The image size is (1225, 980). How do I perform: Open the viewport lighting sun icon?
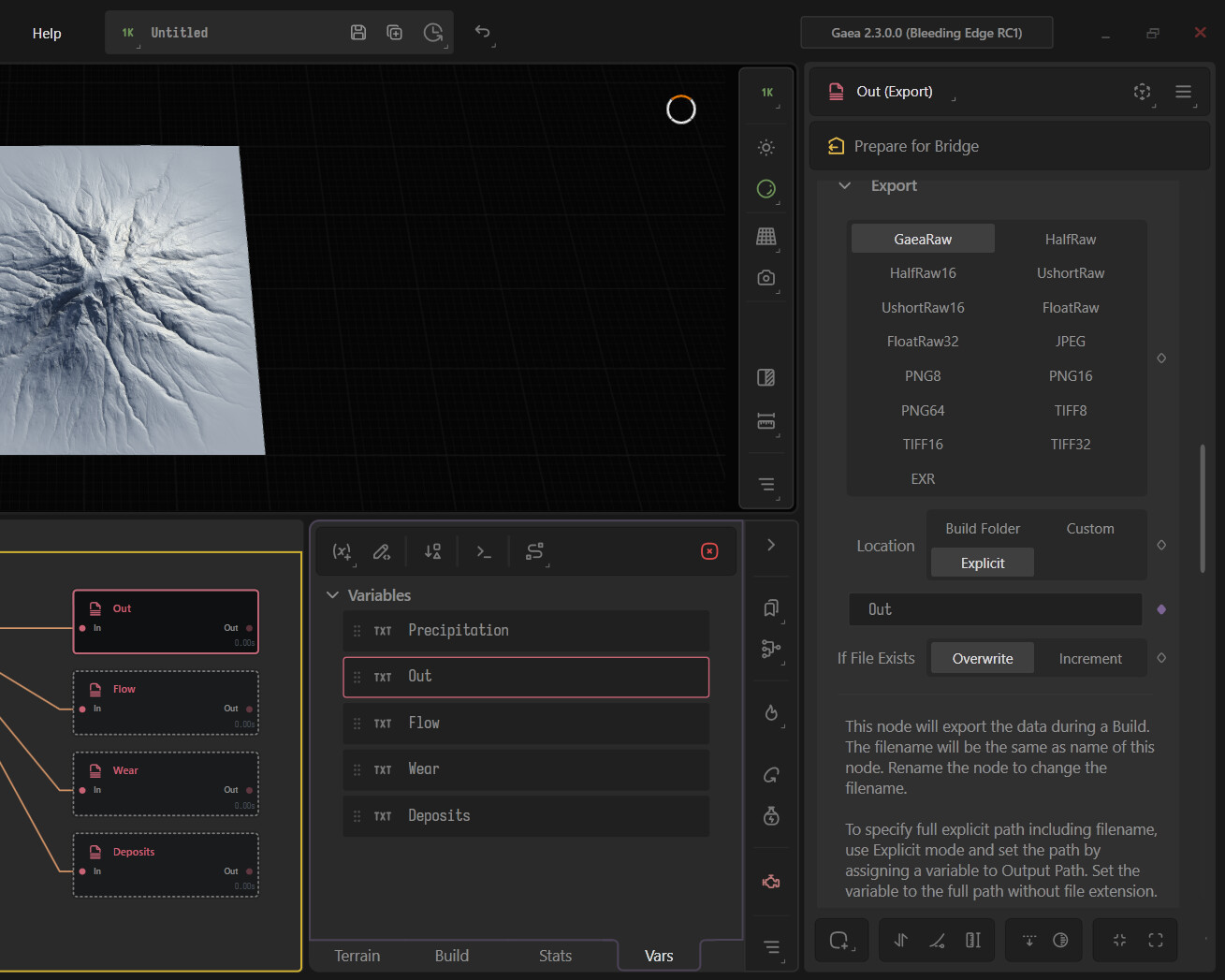point(766,147)
